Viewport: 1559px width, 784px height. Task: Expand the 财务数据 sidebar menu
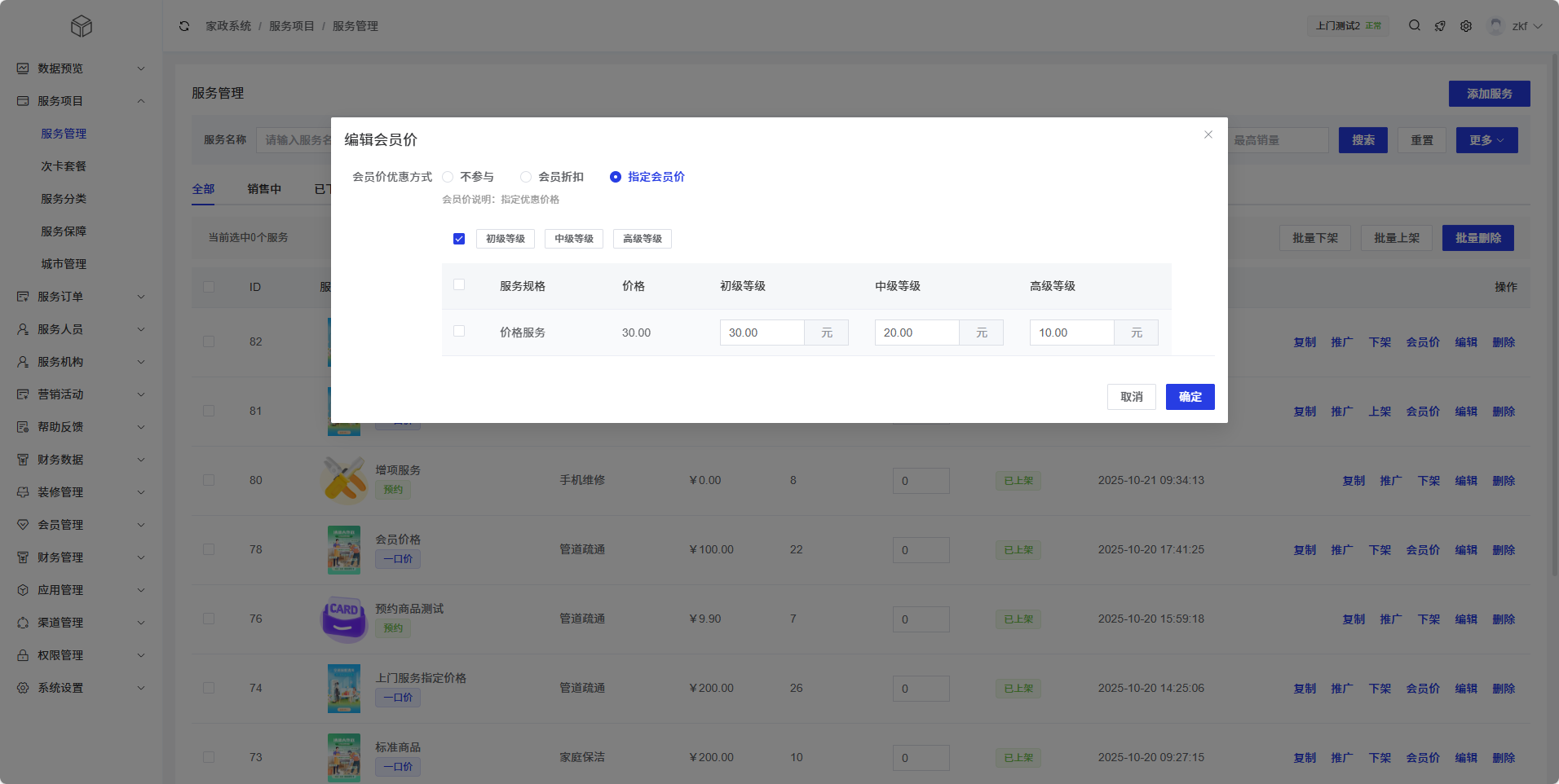coord(82,460)
